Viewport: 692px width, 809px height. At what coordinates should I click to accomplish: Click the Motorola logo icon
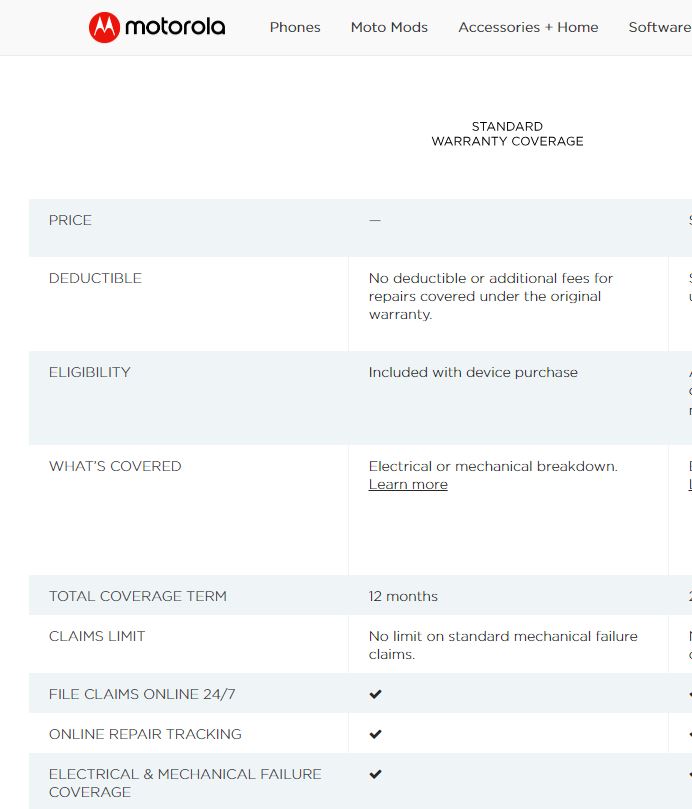104,27
